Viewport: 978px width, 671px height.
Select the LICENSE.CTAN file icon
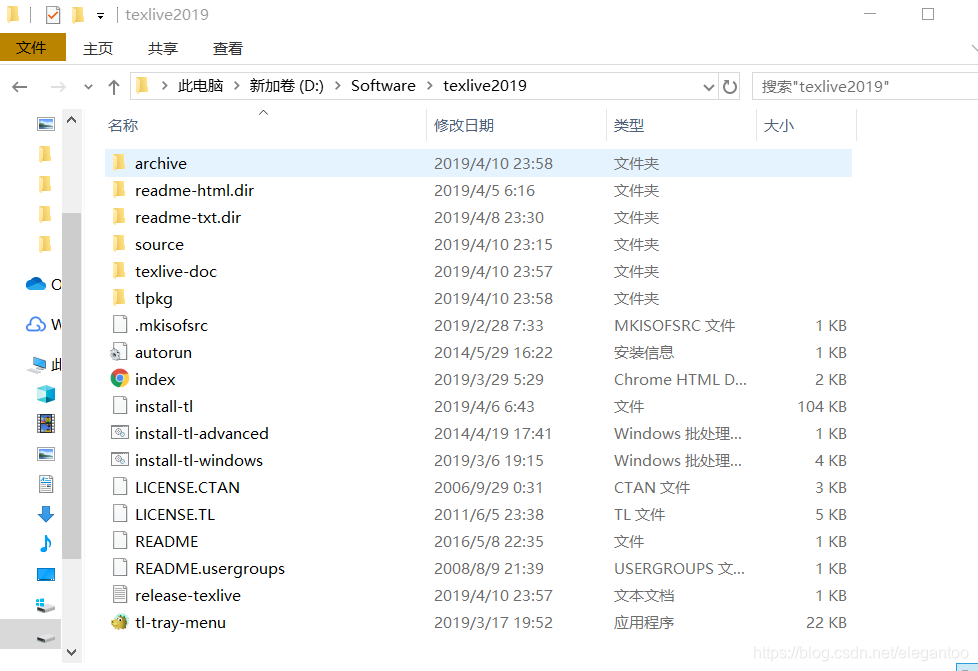(120, 487)
